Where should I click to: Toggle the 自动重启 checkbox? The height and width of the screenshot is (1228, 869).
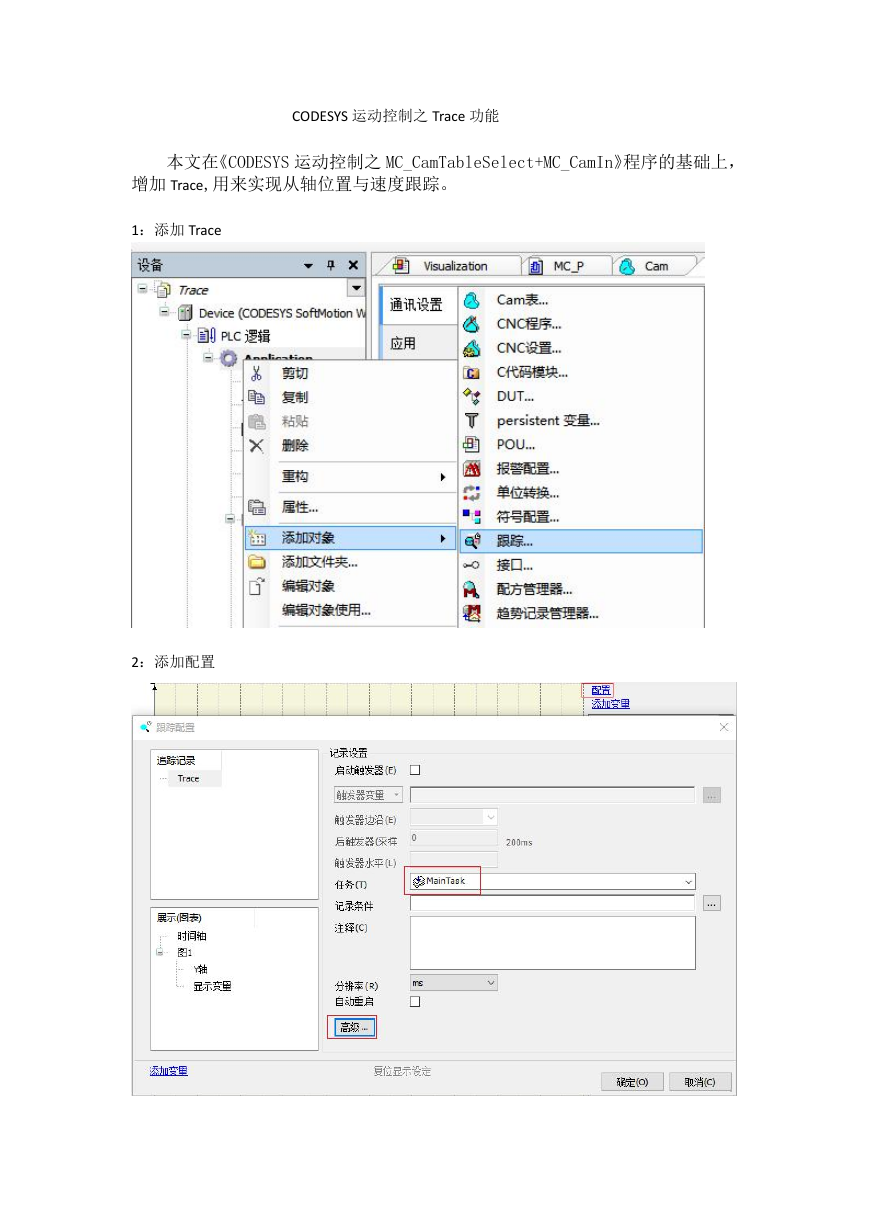[x=415, y=1001]
